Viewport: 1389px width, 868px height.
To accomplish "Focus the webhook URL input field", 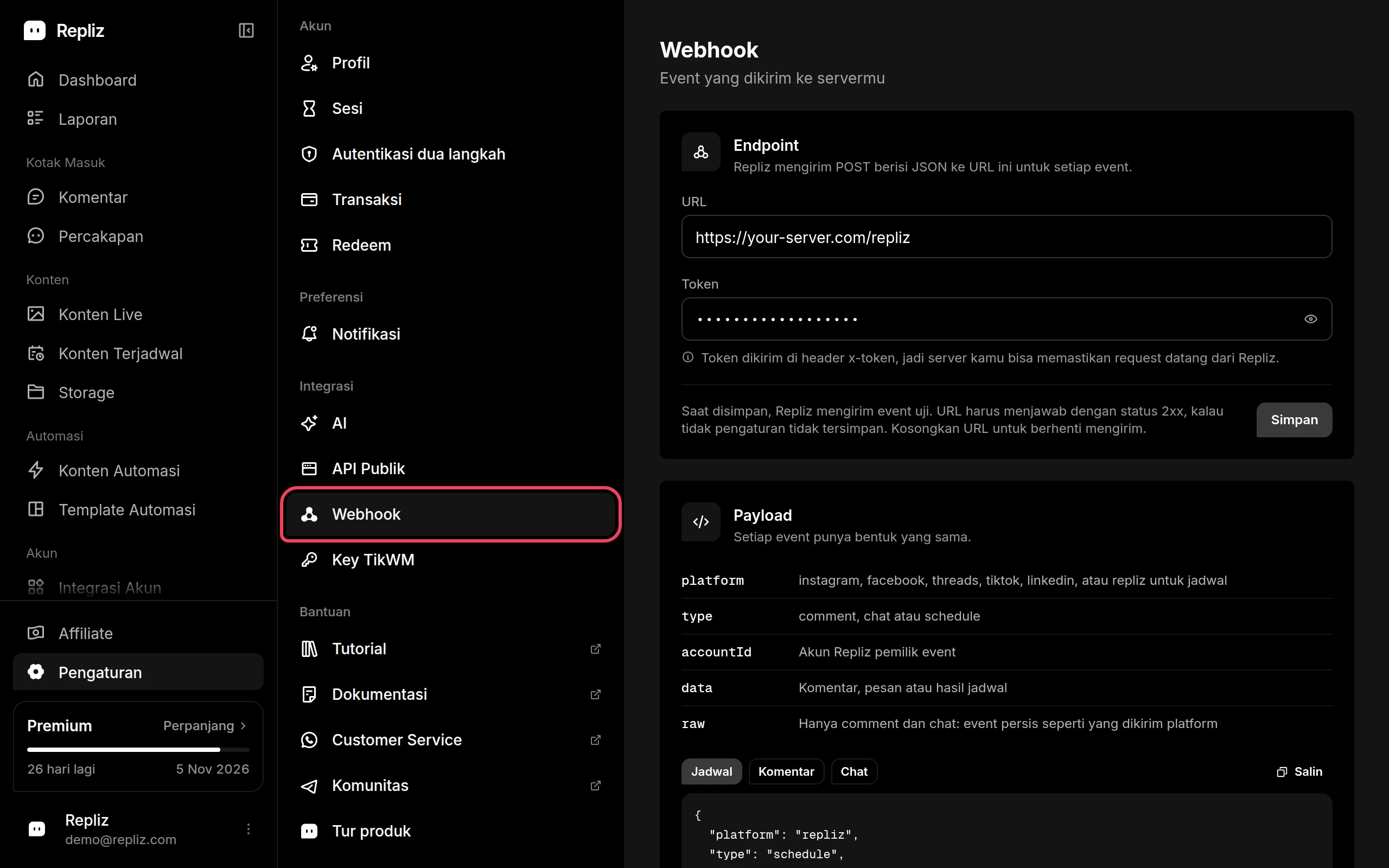I will 1006,237.
